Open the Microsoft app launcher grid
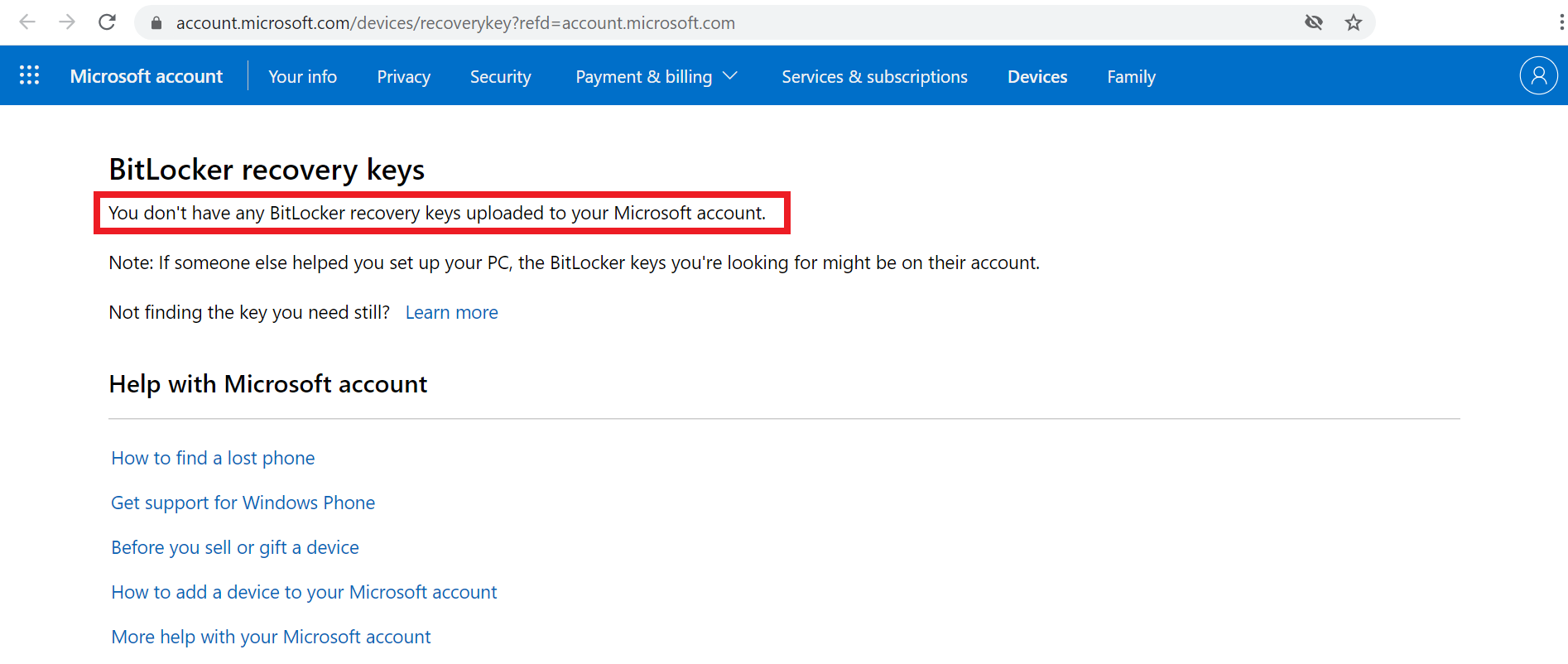The height and width of the screenshot is (664, 1568). [x=30, y=75]
